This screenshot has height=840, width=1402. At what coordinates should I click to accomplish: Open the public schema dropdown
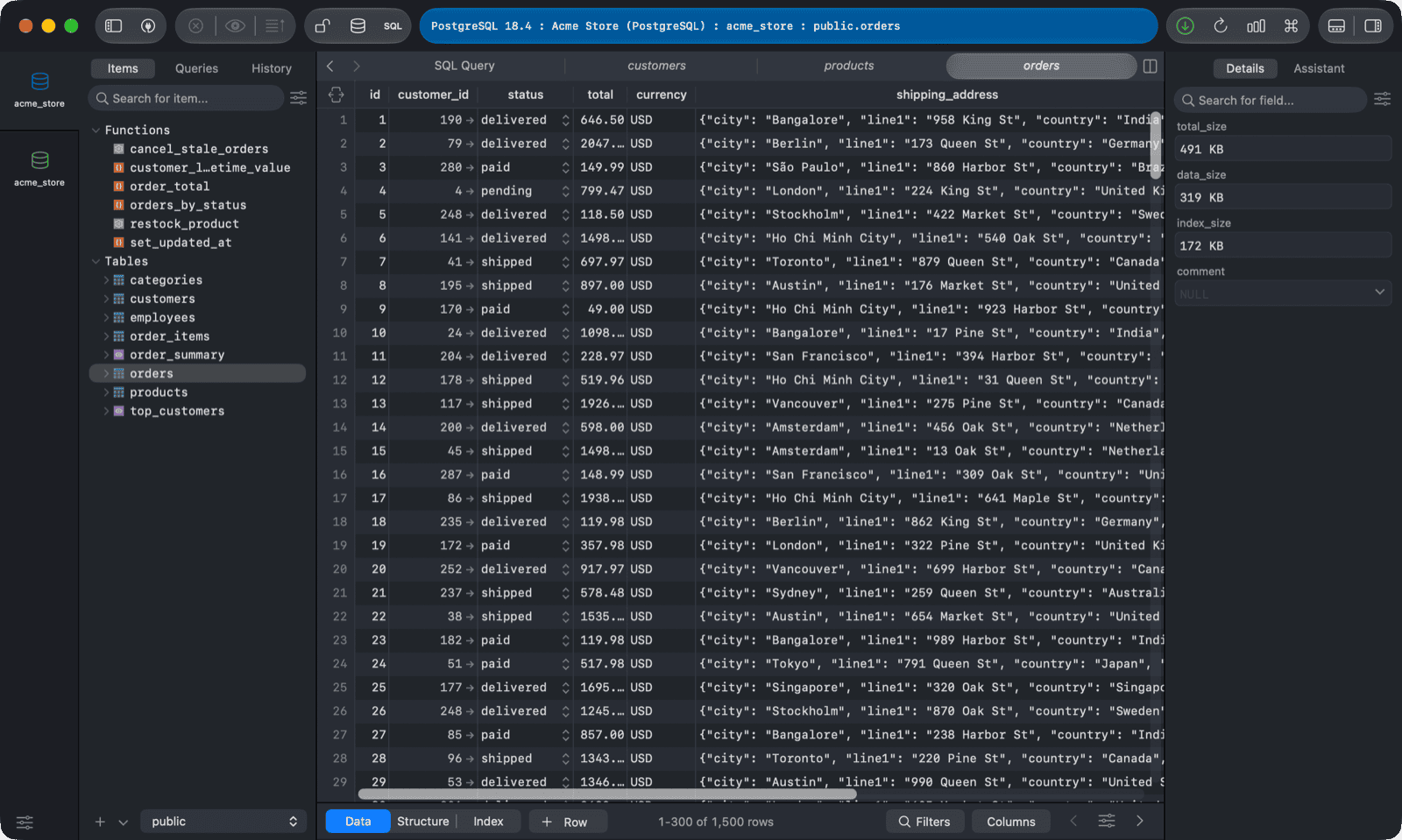[x=223, y=822]
